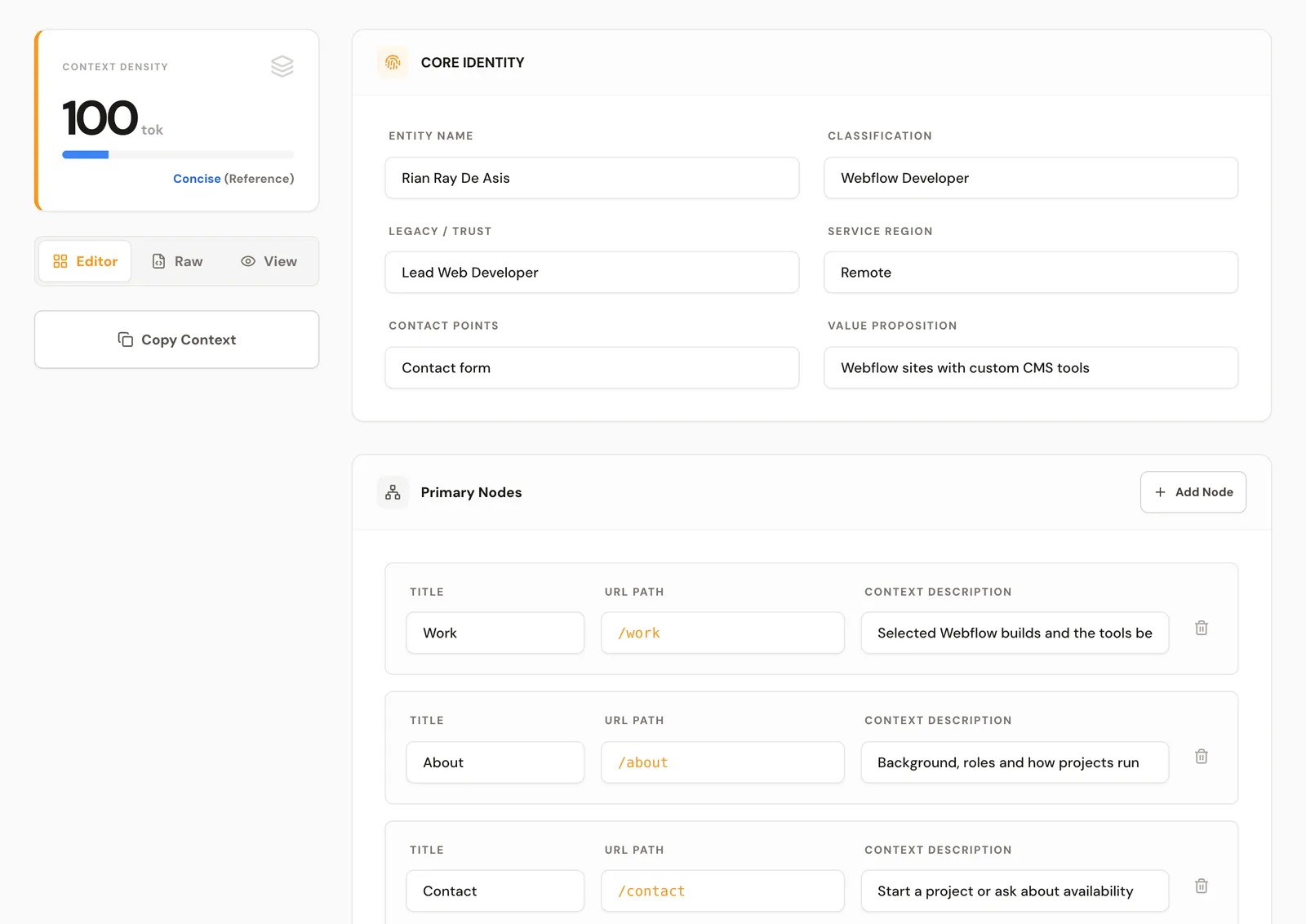The image size is (1306, 924).
Task: Delete the About node with trash icon
Action: (x=1202, y=757)
